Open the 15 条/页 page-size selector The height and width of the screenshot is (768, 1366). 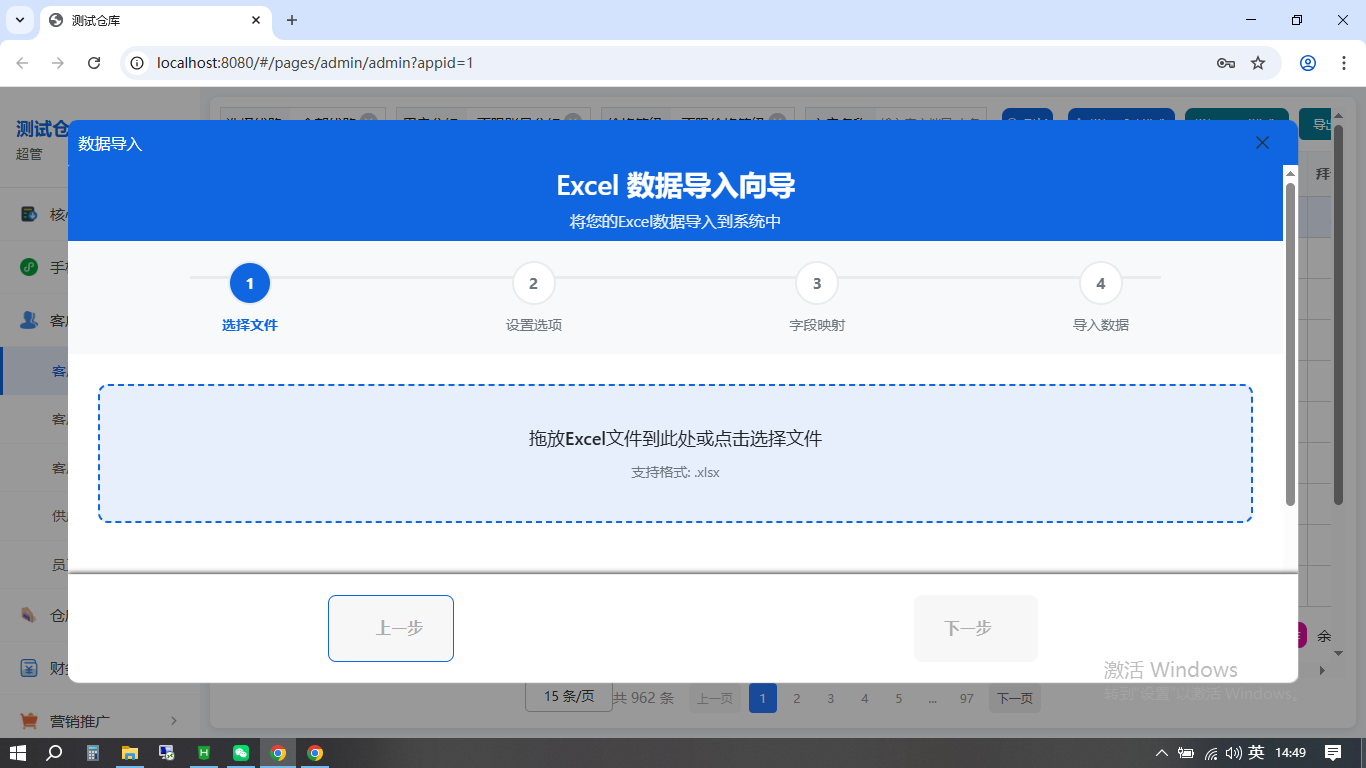pos(568,697)
